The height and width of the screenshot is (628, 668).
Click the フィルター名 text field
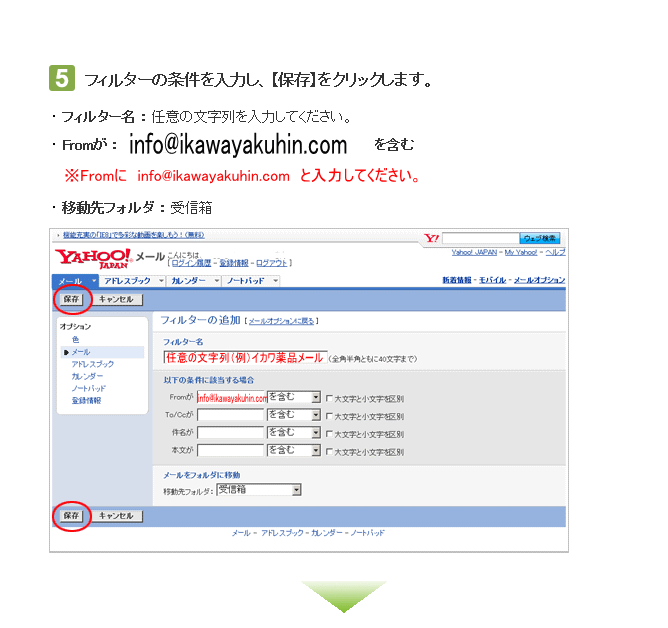tap(245, 357)
